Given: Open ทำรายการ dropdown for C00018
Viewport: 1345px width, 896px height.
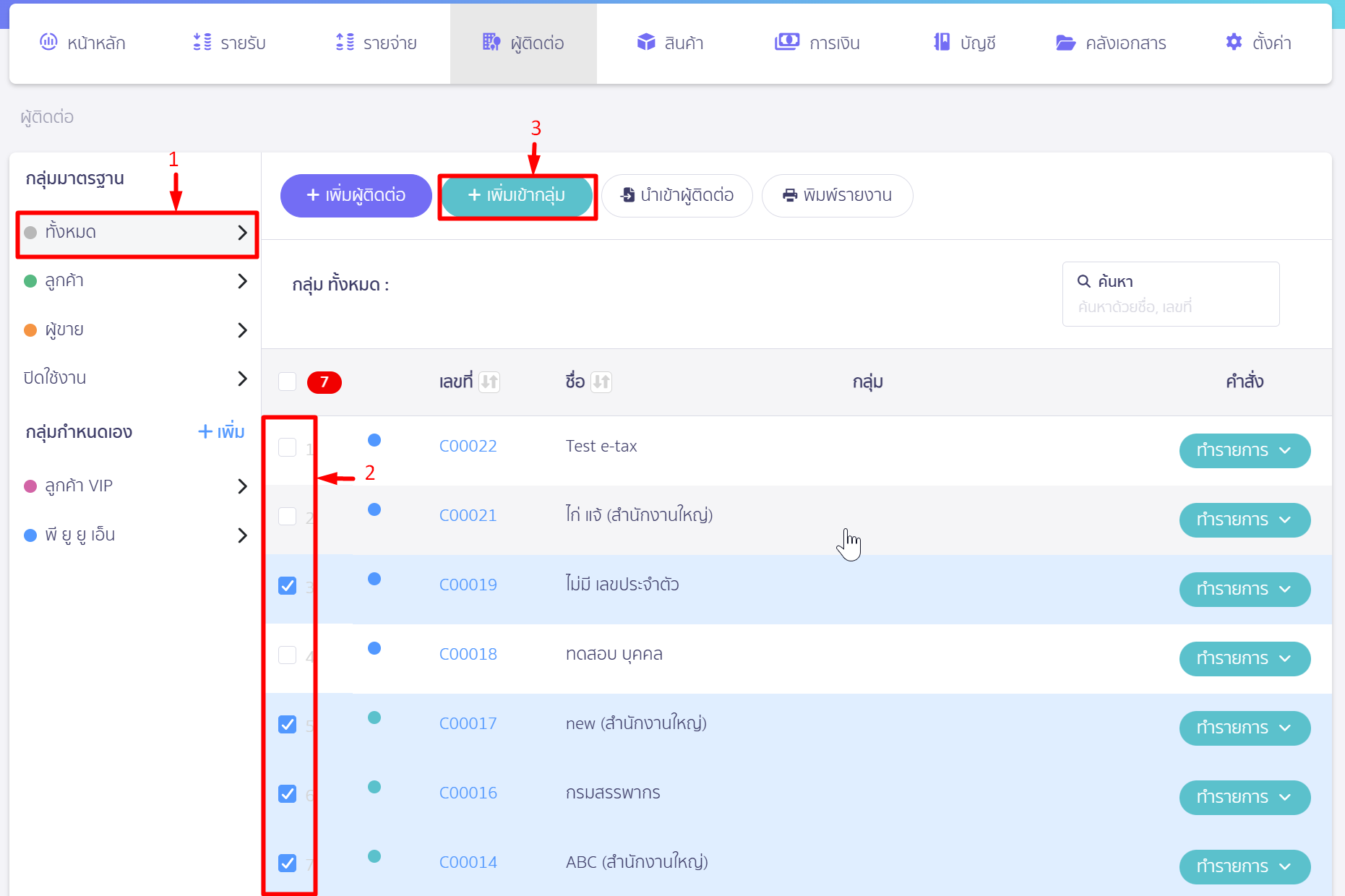Looking at the screenshot, I should (1245, 659).
